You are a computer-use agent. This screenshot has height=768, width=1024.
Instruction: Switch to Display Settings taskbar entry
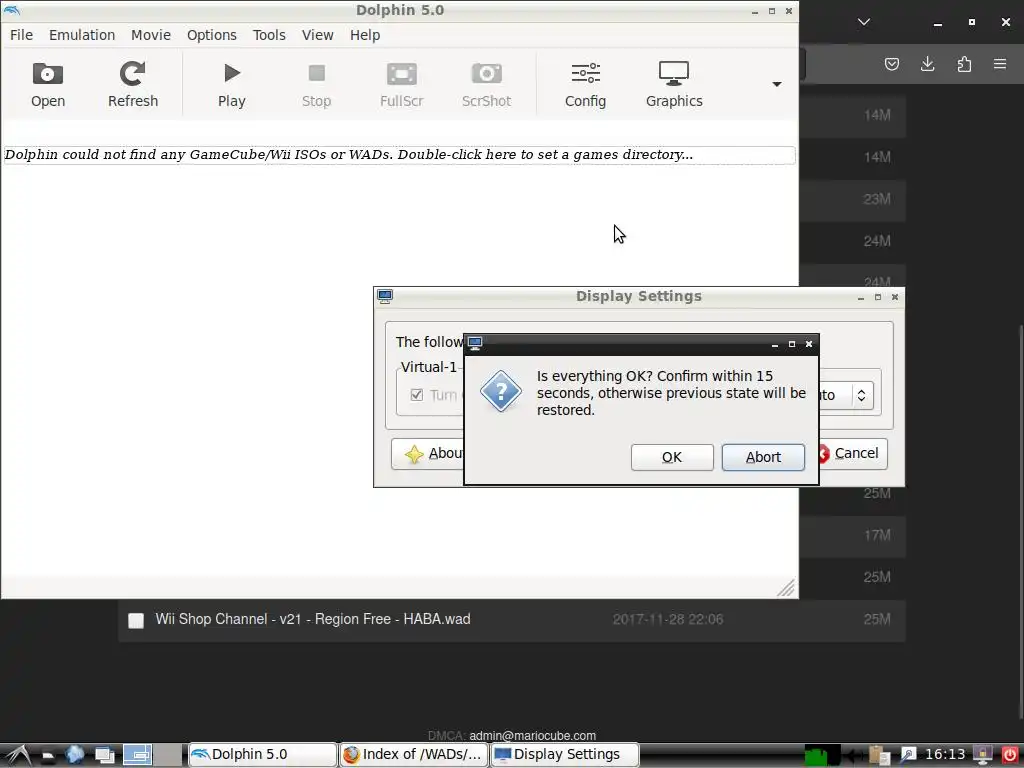pos(564,754)
